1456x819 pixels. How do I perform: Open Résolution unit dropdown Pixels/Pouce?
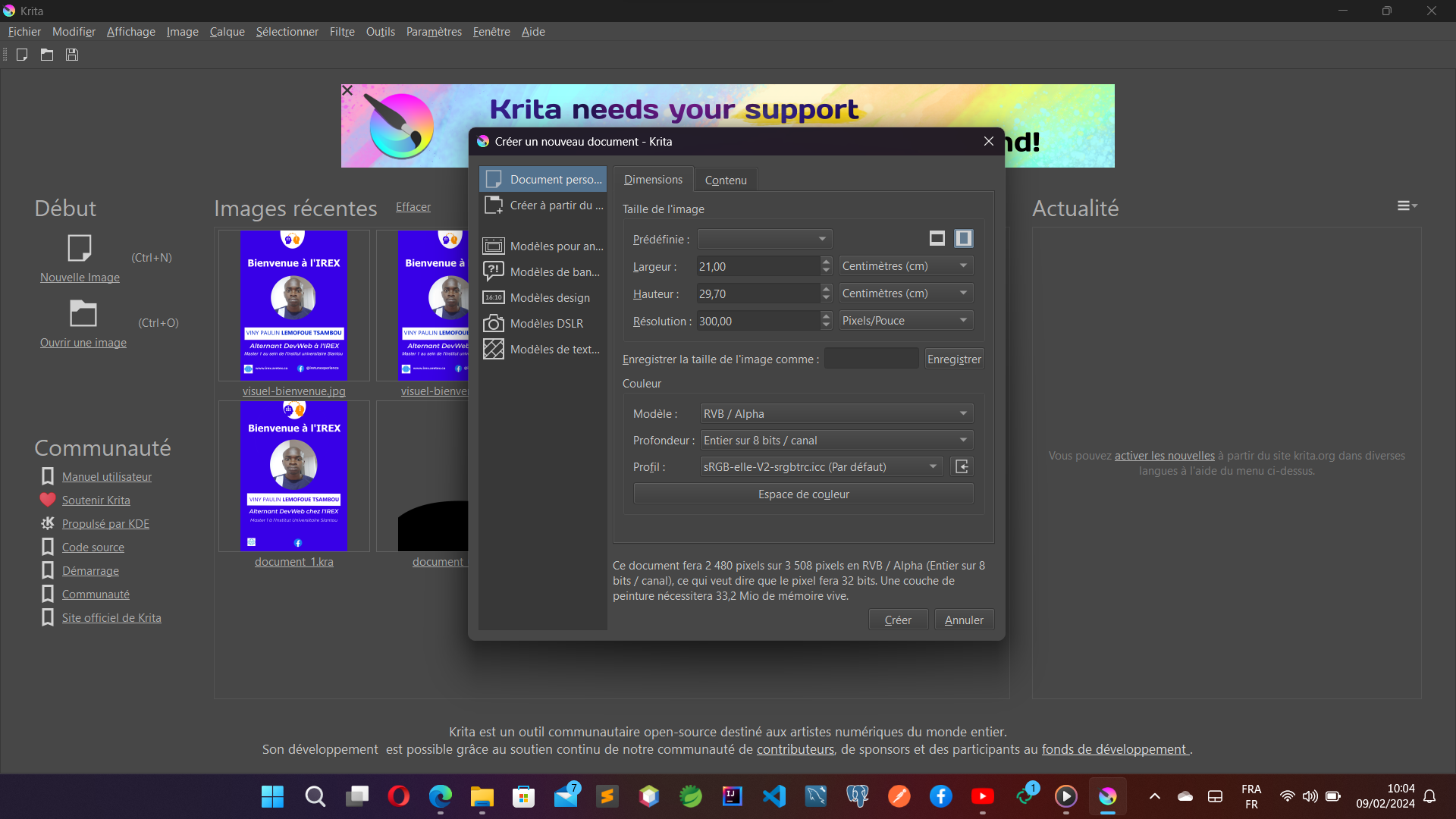click(905, 321)
